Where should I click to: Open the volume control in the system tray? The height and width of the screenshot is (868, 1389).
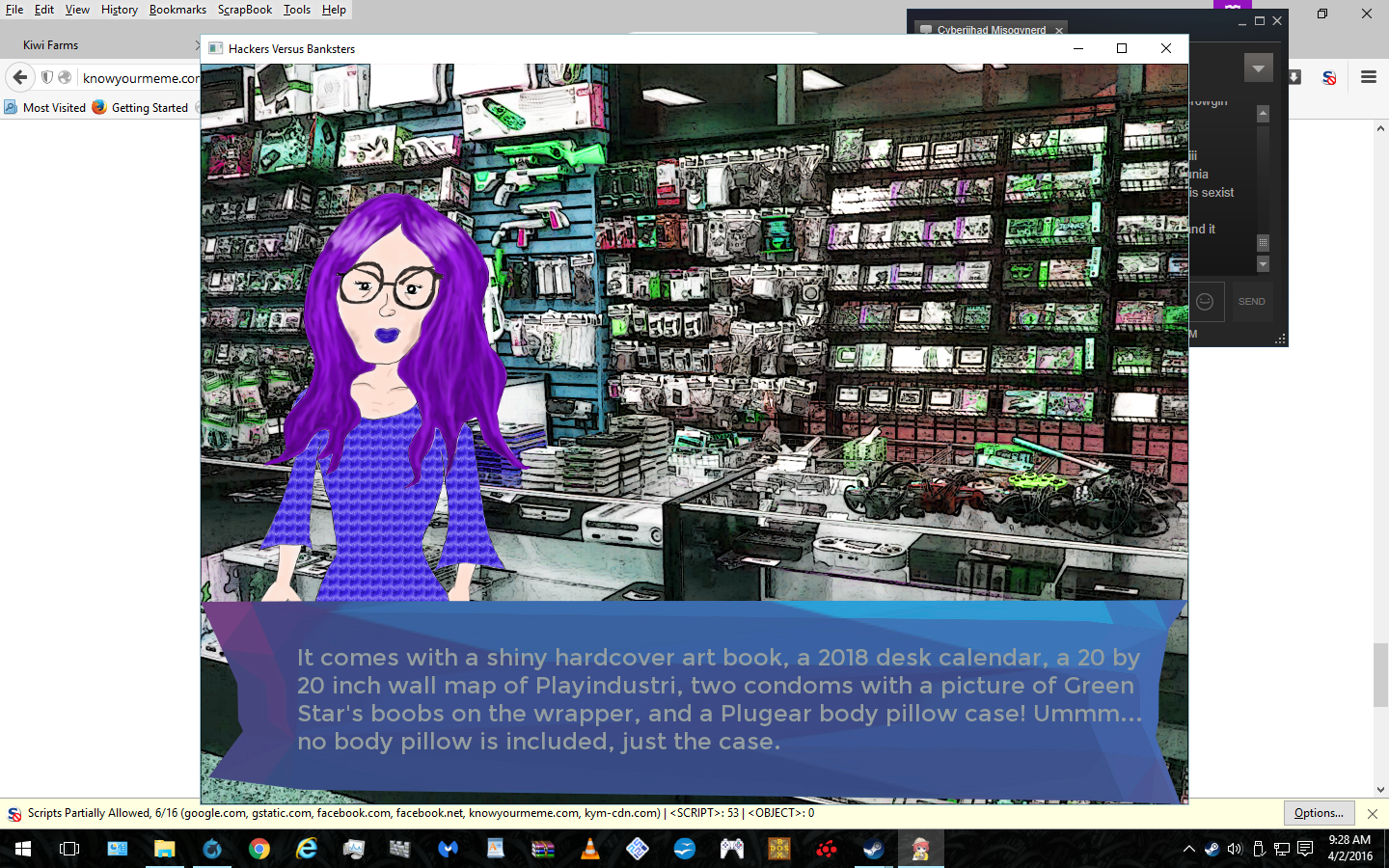tap(1235, 849)
